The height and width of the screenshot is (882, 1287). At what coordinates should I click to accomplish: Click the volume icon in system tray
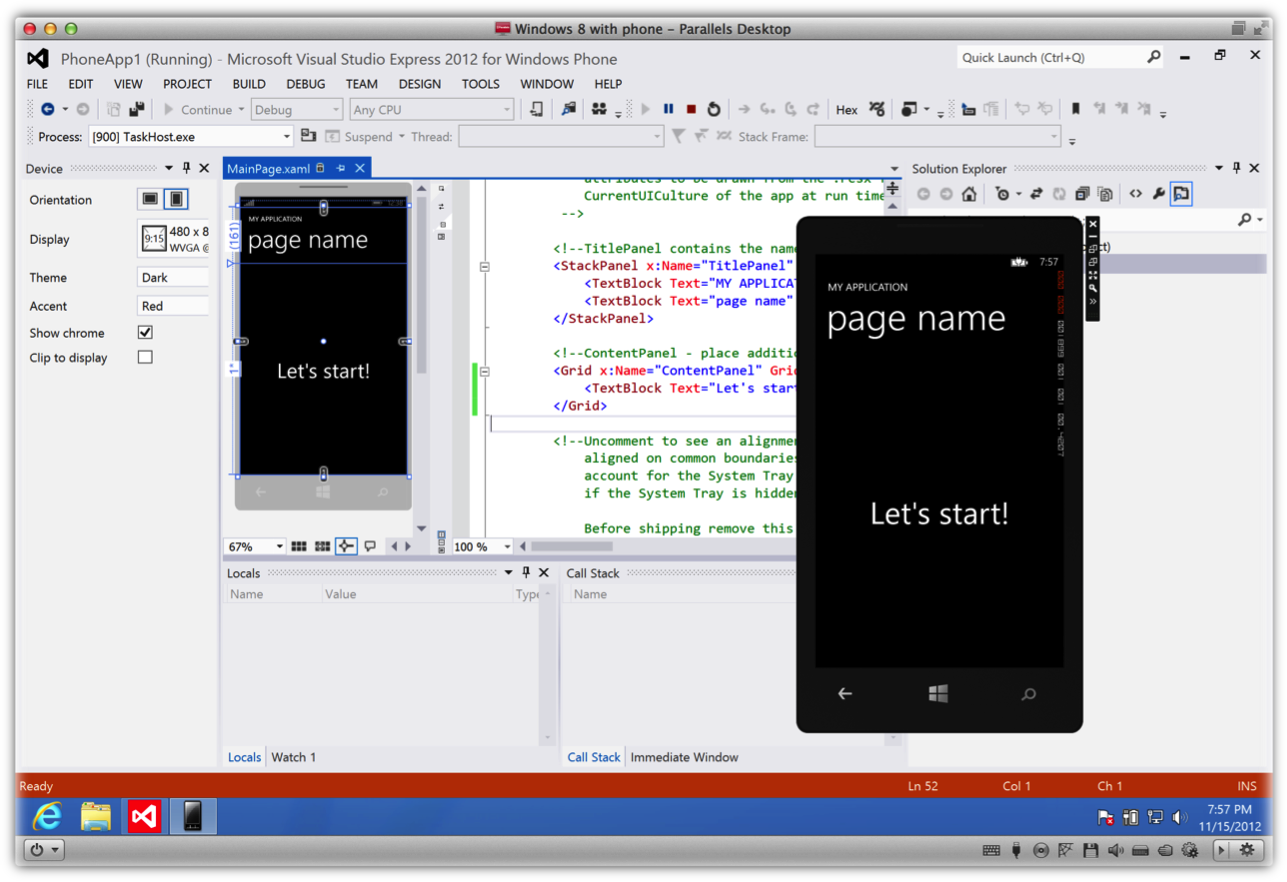point(1180,817)
